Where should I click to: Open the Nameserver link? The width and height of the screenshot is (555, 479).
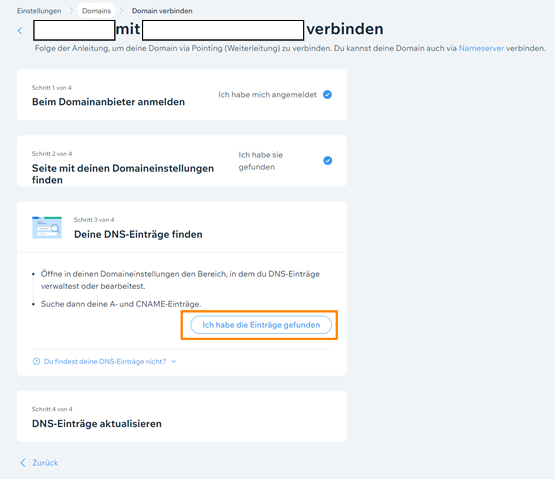(481, 48)
